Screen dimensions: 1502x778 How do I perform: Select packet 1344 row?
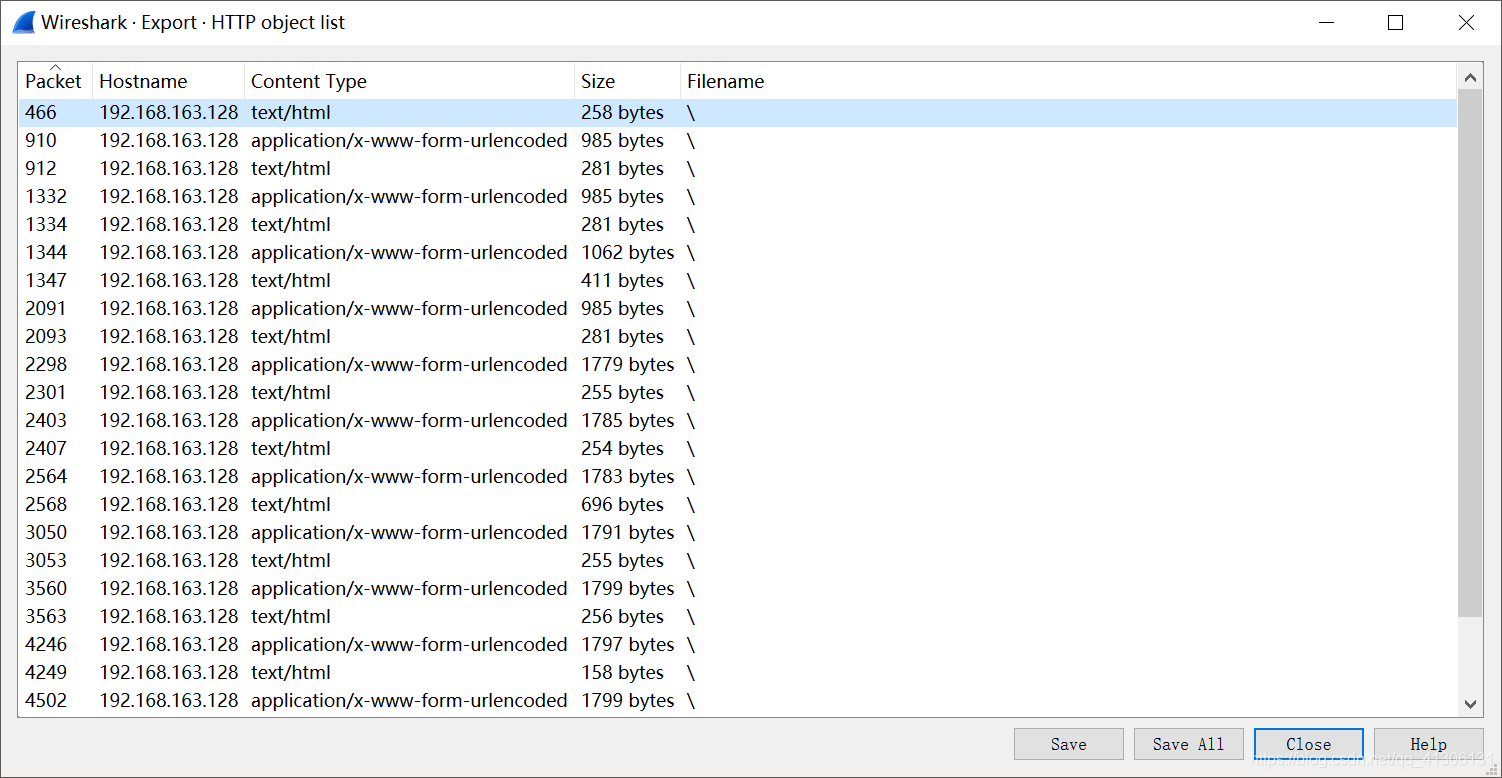738,253
